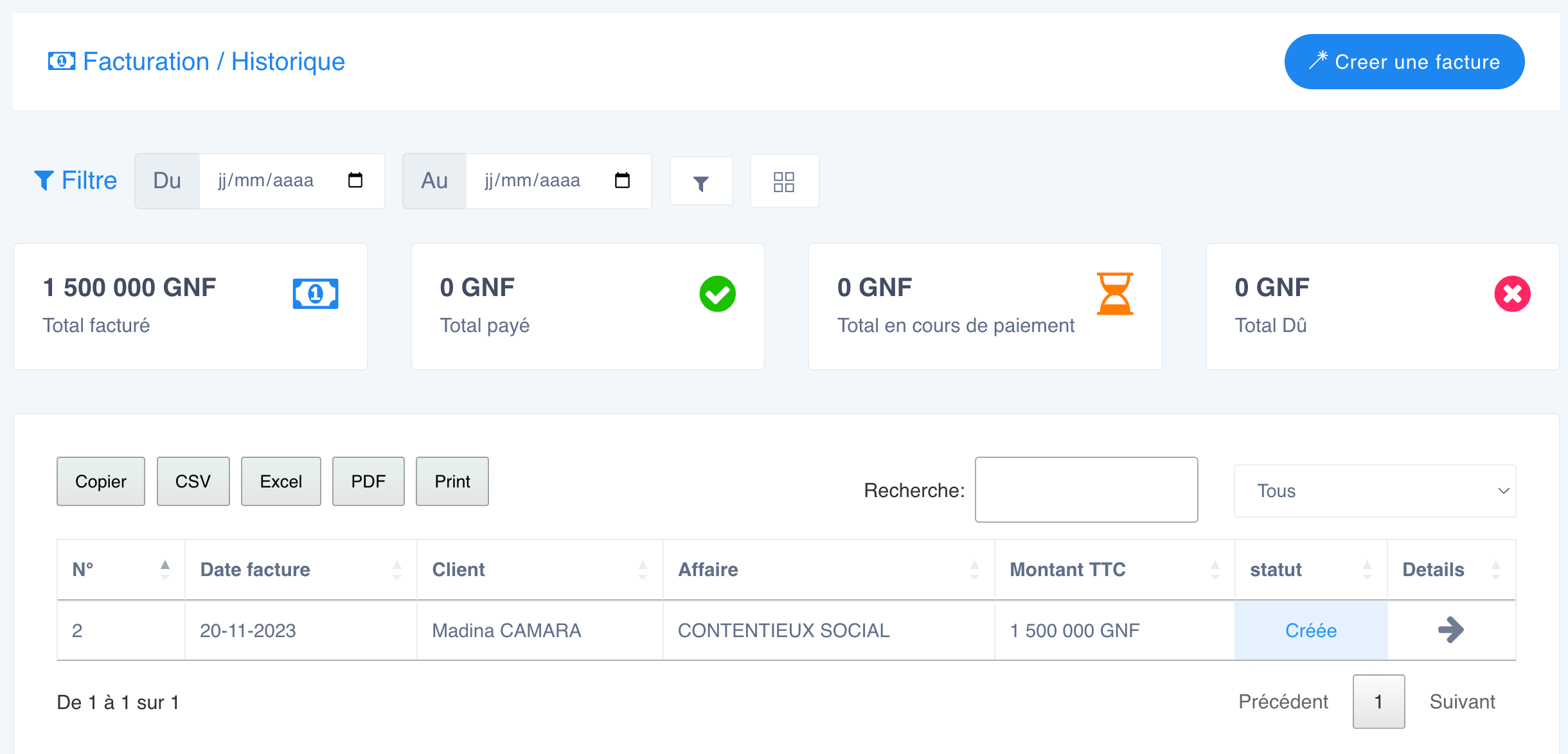Export table with Excel button
Screen dimensions: 1568x754
tap(281, 482)
